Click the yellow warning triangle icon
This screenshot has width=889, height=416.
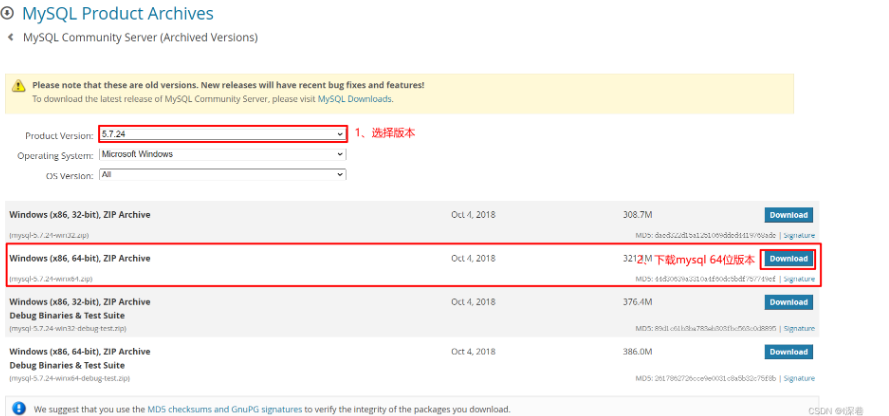click(x=19, y=86)
